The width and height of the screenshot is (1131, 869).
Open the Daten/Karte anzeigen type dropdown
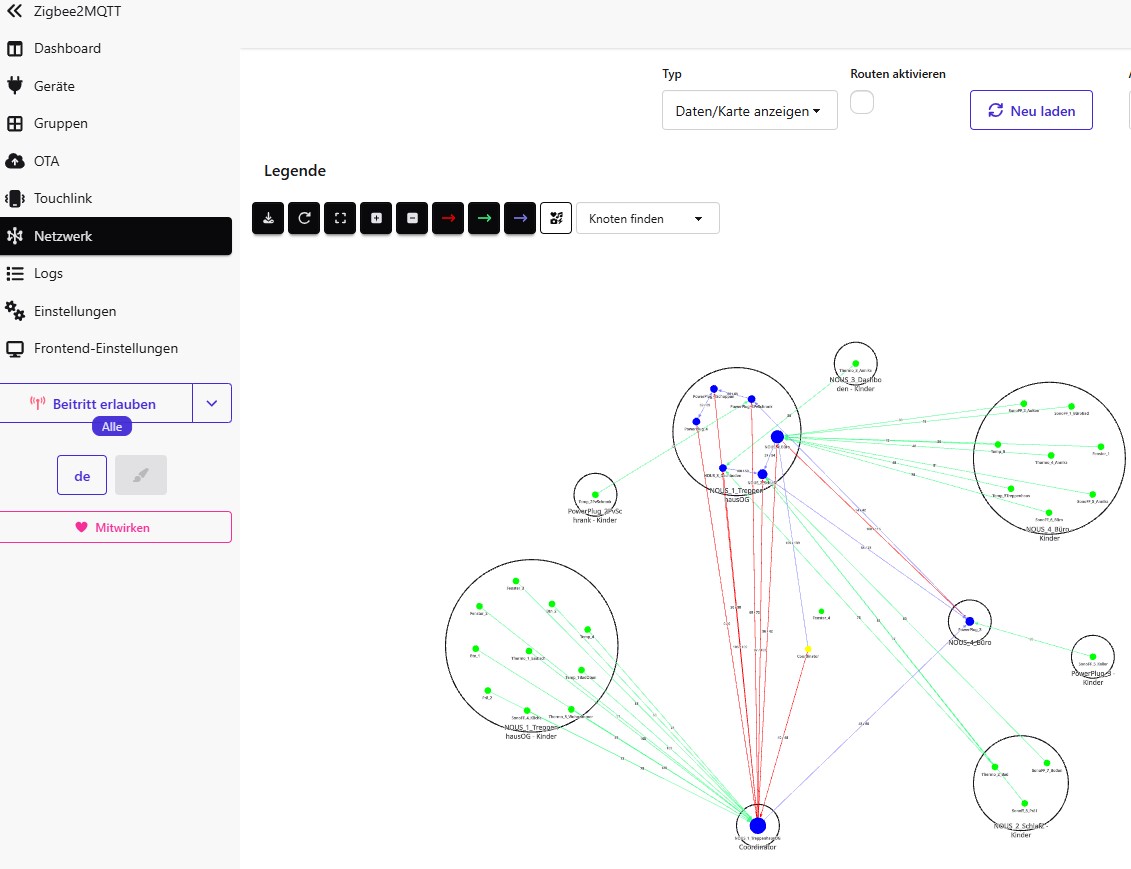(749, 111)
